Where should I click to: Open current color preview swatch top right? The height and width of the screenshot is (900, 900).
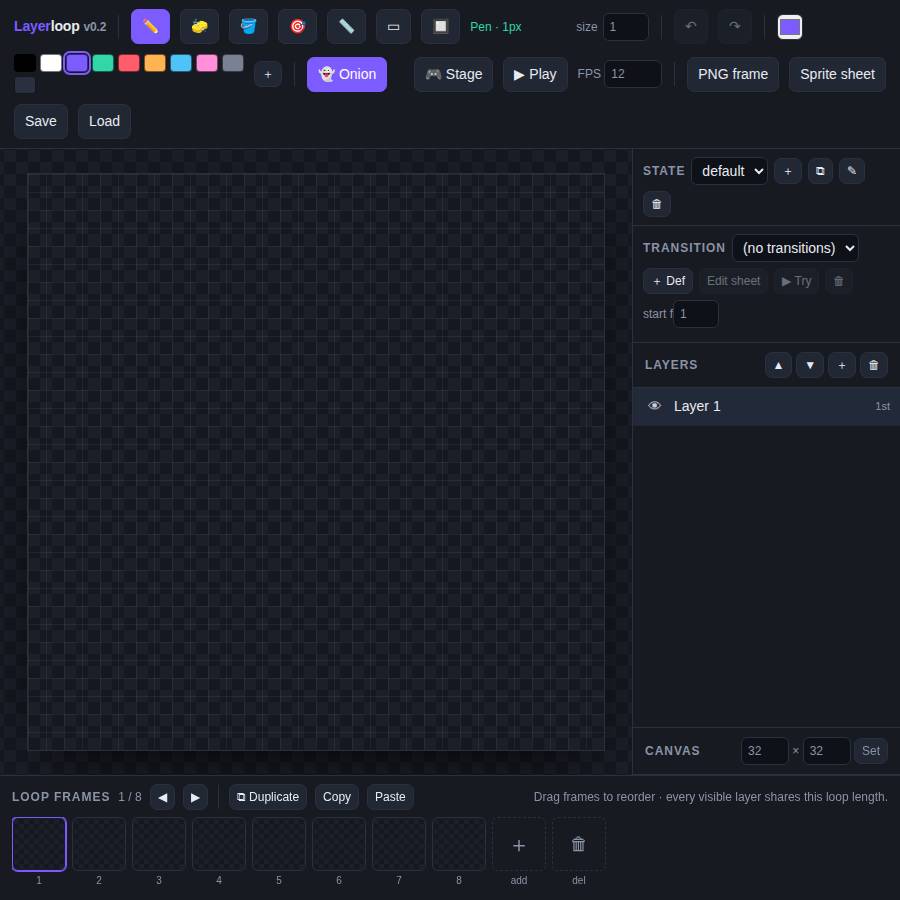click(x=790, y=27)
